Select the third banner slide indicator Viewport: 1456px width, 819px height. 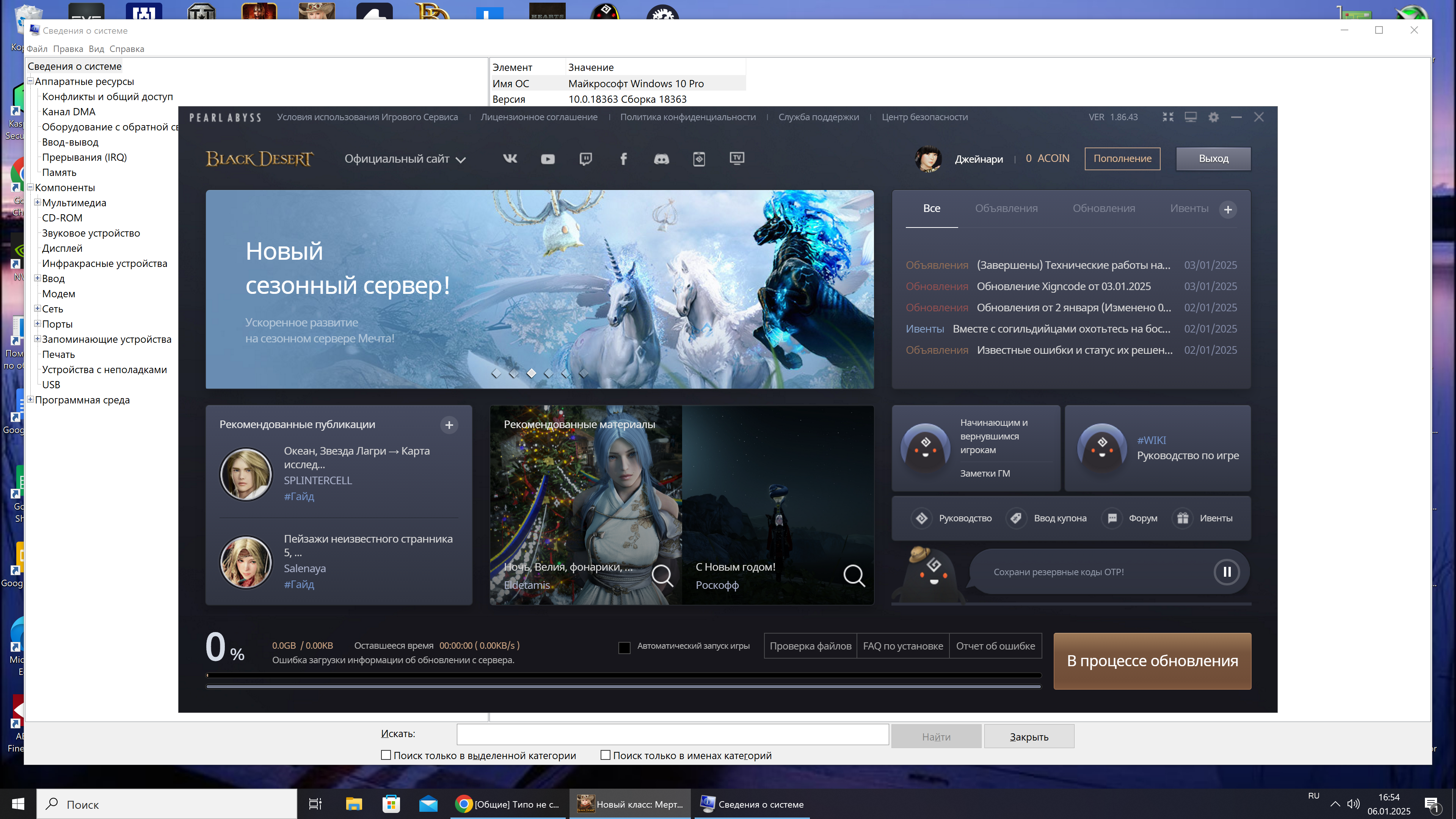click(531, 373)
